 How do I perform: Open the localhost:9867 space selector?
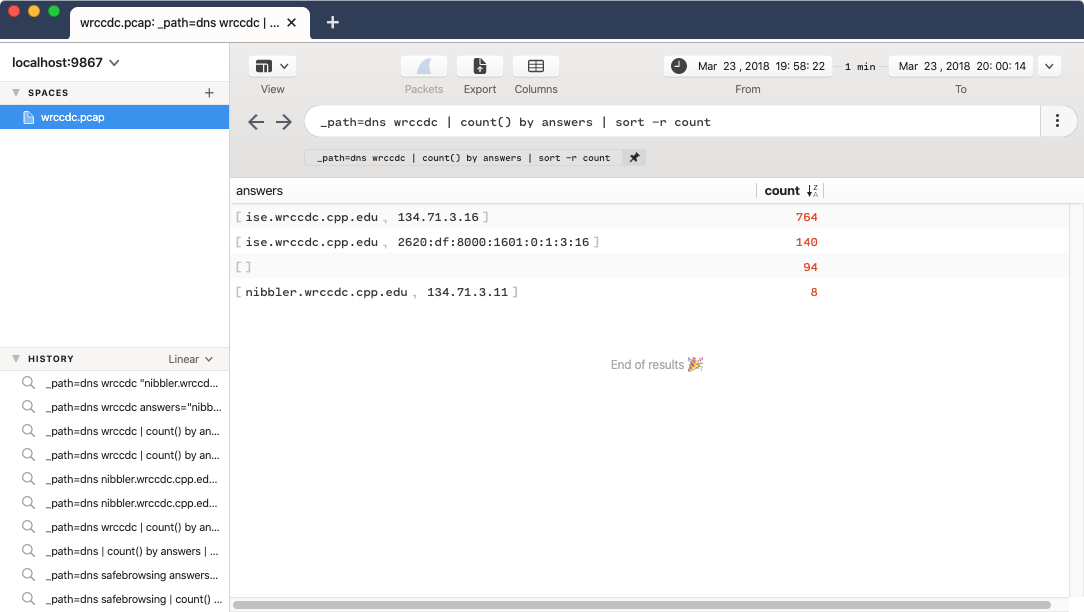pos(65,61)
